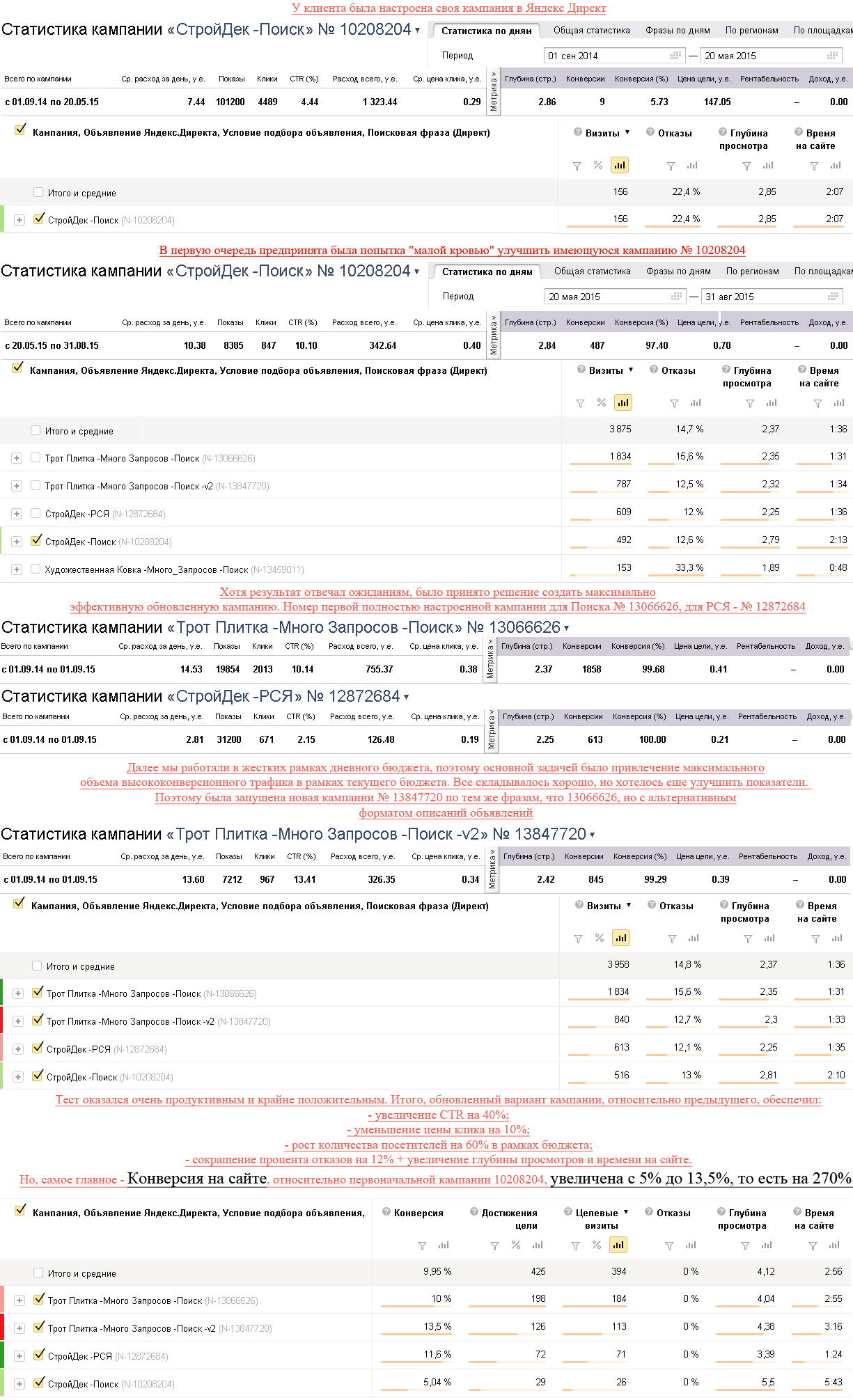Viewport: 853px width, 1400px height.
Task: Open Общая статистика tab above the 31 авг 2015 period
Action: [x=593, y=271]
